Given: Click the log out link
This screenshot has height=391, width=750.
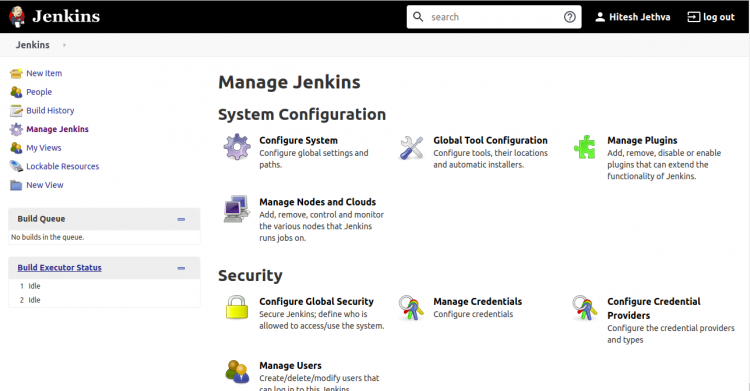Looking at the screenshot, I should tap(718, 17).
